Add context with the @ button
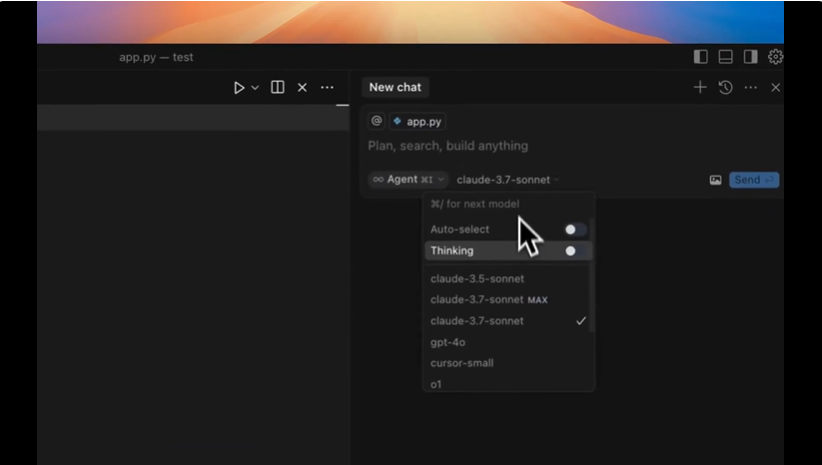The width and height of the screenshot is (822, 465). pyautogui.click(x=376, y=121)
